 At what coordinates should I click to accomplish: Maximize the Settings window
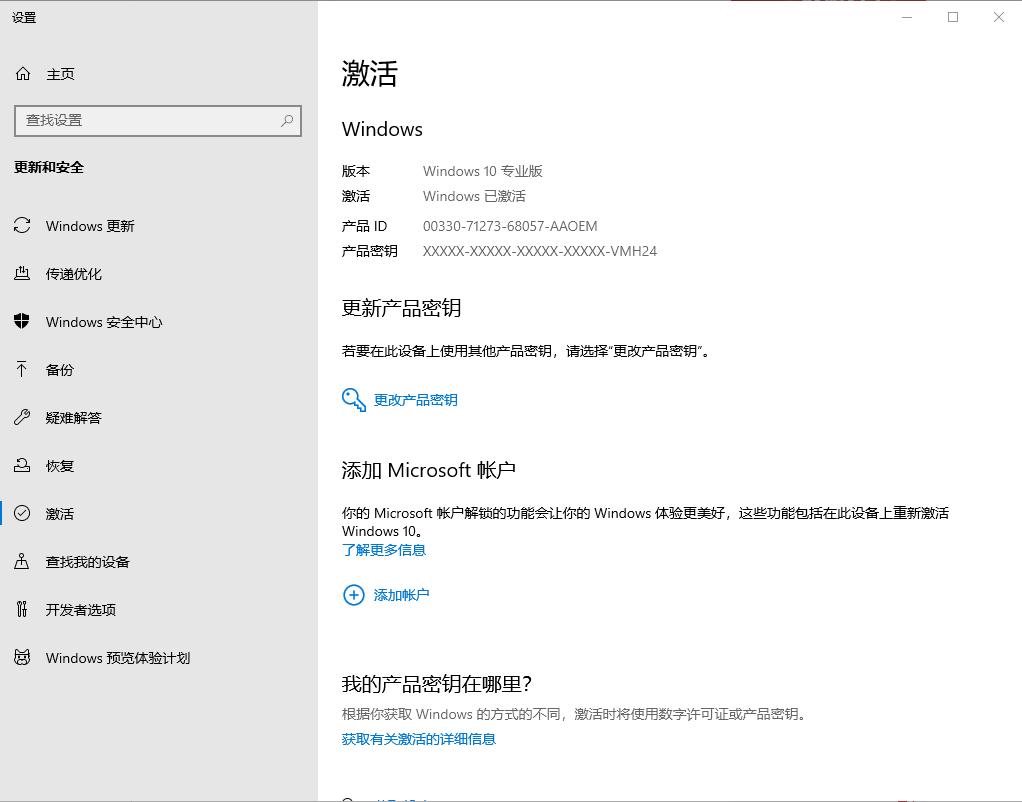click(952, 17)
